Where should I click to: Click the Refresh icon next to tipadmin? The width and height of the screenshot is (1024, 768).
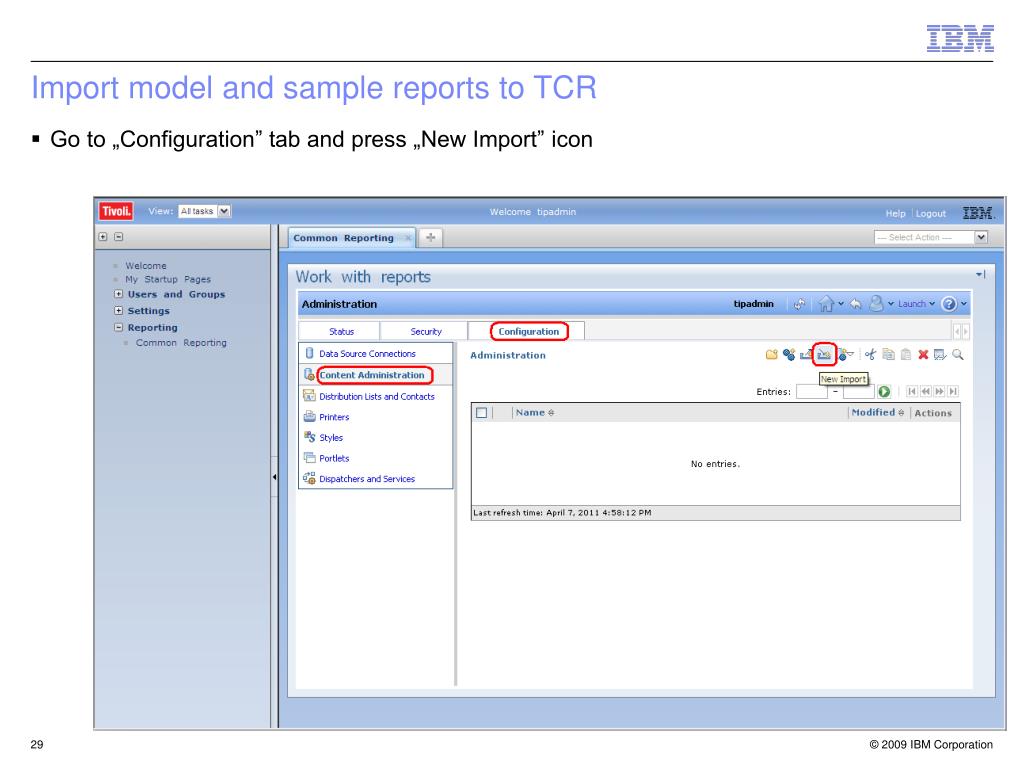(799, 304)
